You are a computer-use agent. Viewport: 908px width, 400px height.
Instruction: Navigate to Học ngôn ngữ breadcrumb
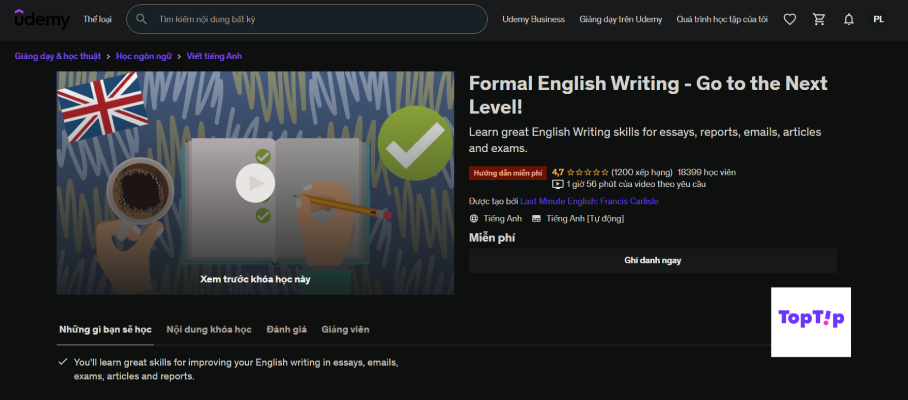click(x=144, y=56)
